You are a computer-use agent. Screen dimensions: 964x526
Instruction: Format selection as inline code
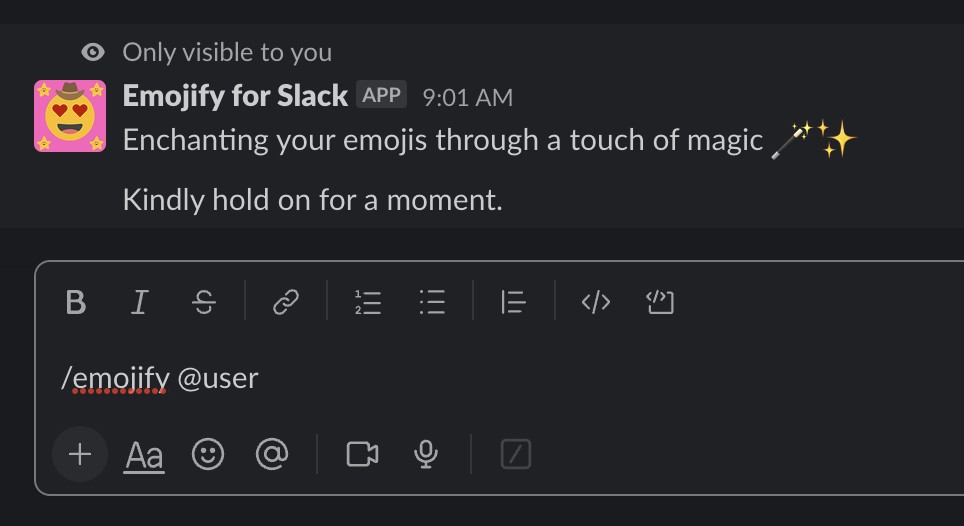(596, 302)
